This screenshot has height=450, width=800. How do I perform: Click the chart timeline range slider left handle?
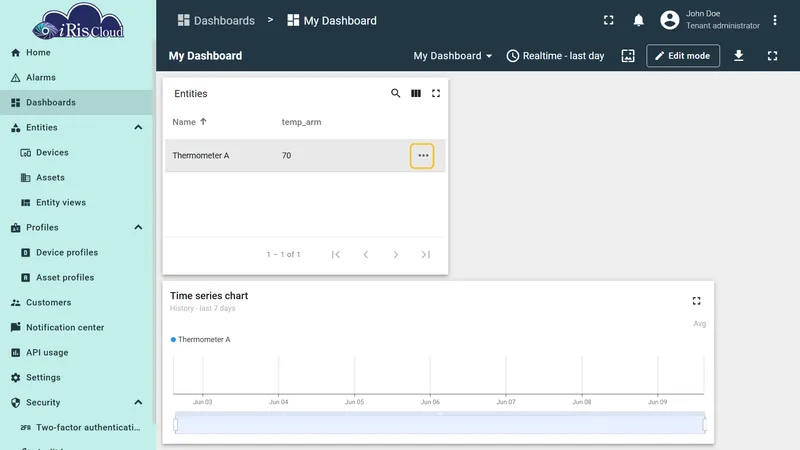point(176,424)
